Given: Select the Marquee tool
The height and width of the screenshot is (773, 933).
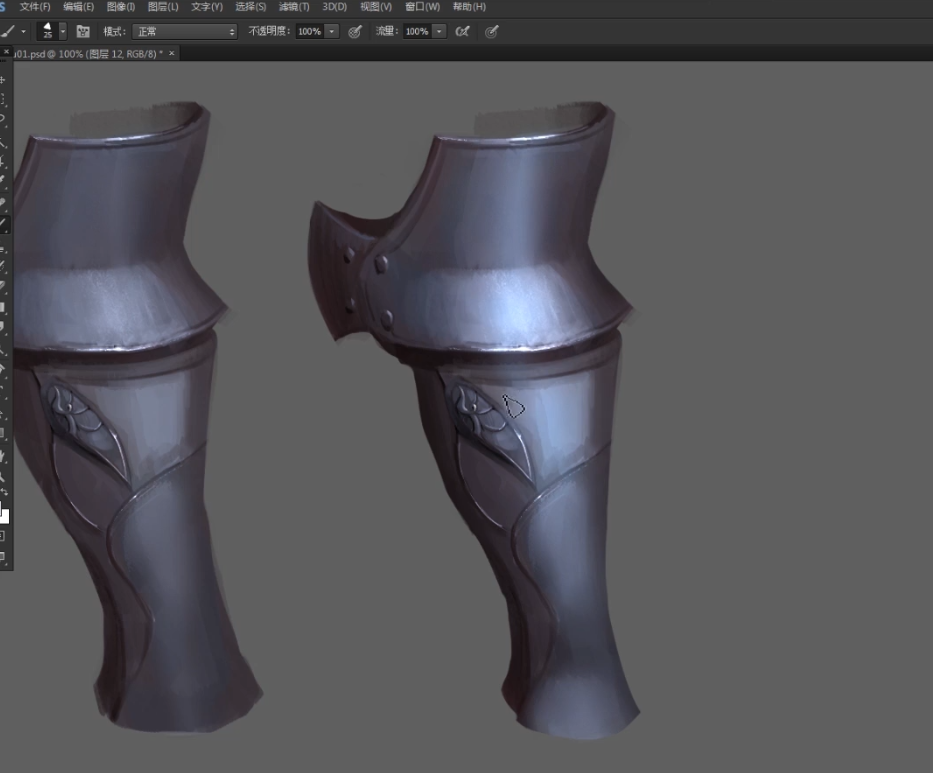Looking at the screenshot, I should coord(3,99).
